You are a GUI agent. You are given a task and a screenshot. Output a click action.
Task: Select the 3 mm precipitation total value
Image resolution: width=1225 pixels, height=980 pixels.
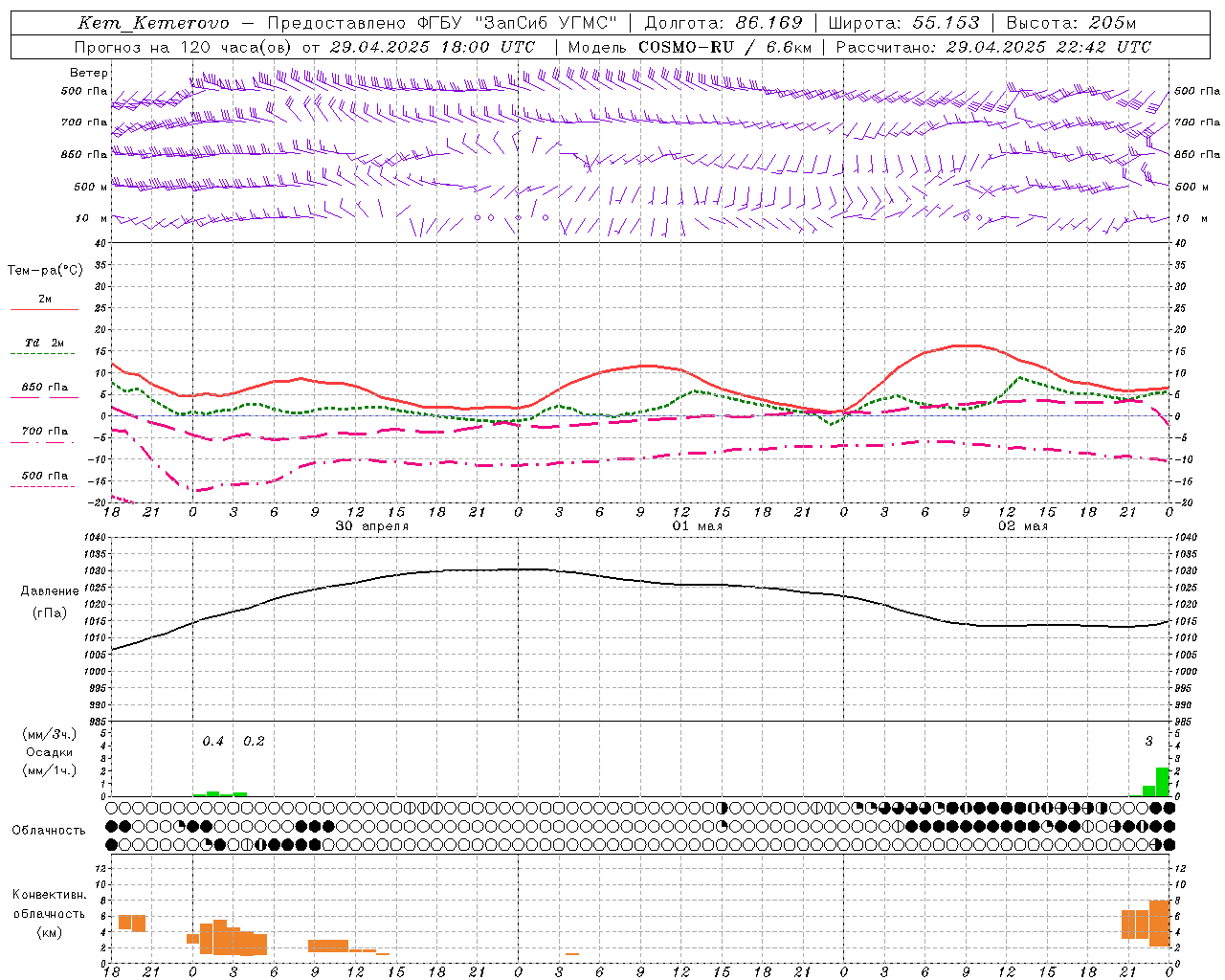pos(1149,742)
